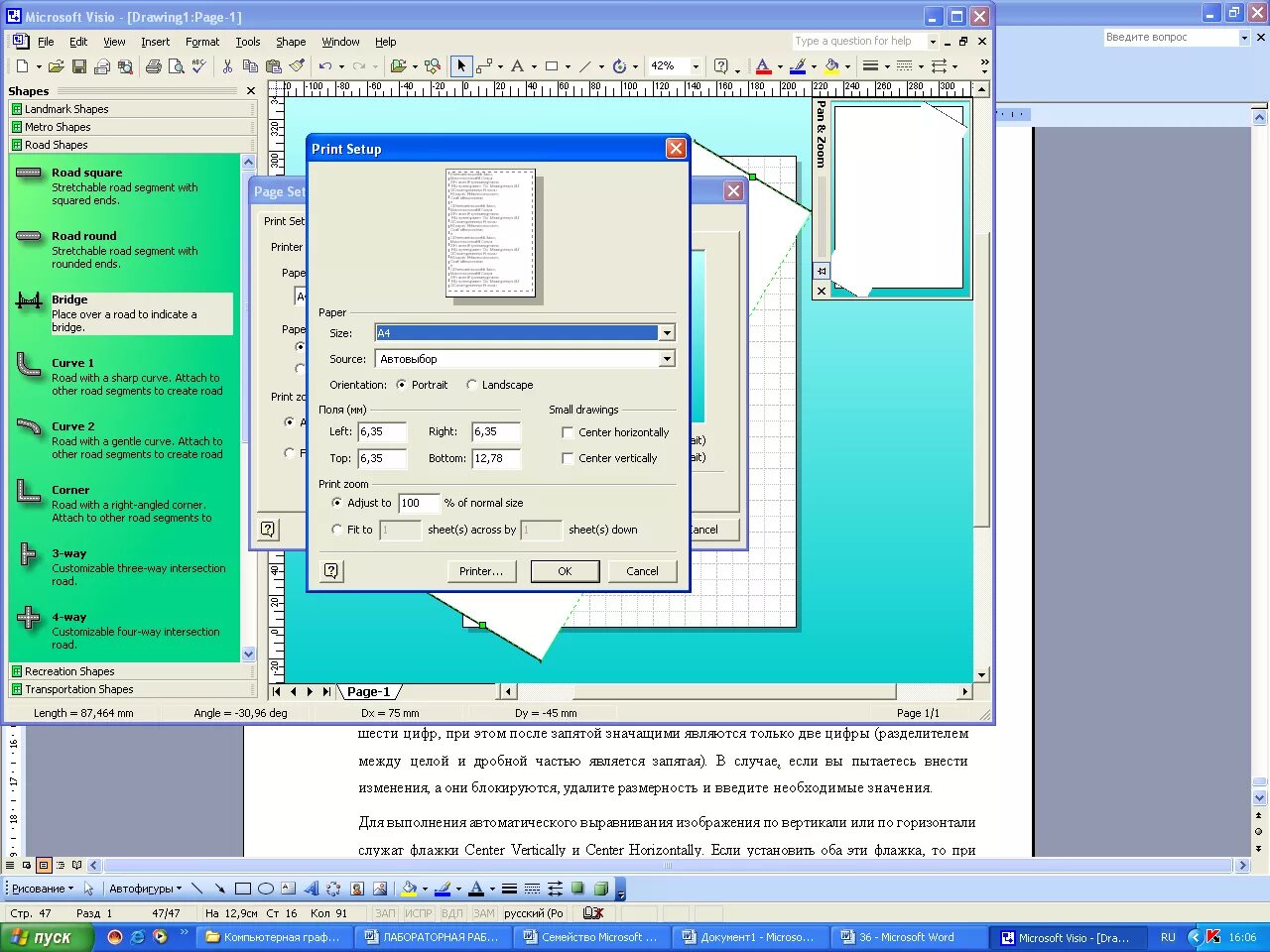Click the Open file icon in Visio toolbar
This screenshot has height=952, width=1270.
57,66
